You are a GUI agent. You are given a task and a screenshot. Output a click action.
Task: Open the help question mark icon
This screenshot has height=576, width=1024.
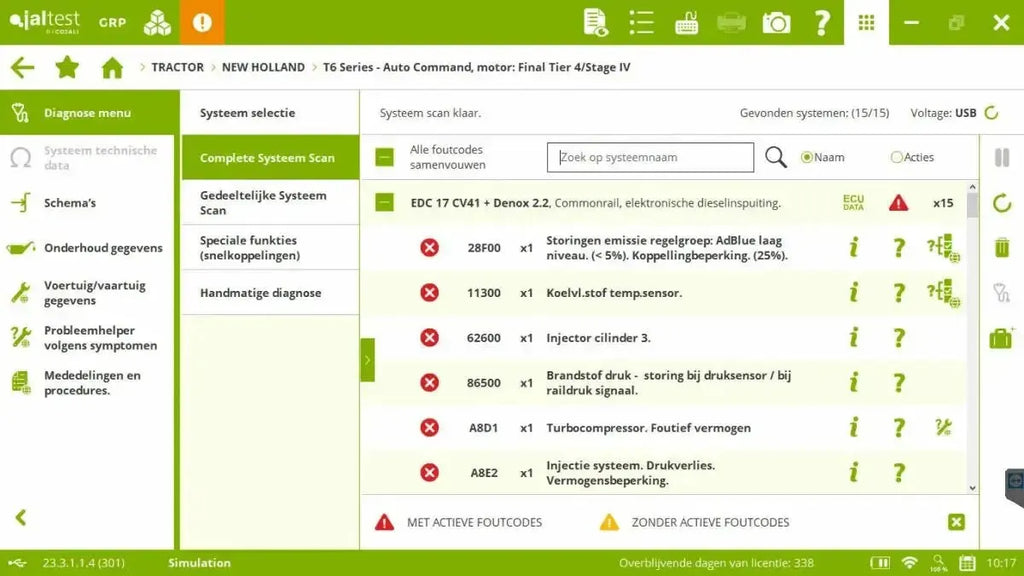tap(822, 20)
